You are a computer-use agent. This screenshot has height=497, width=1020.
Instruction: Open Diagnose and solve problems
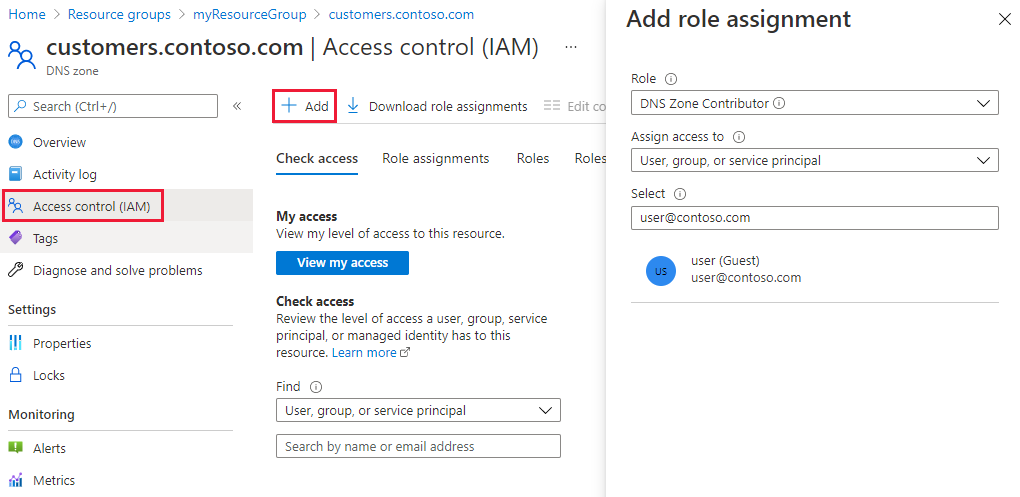pyautogui.click(x=117, y=270)
